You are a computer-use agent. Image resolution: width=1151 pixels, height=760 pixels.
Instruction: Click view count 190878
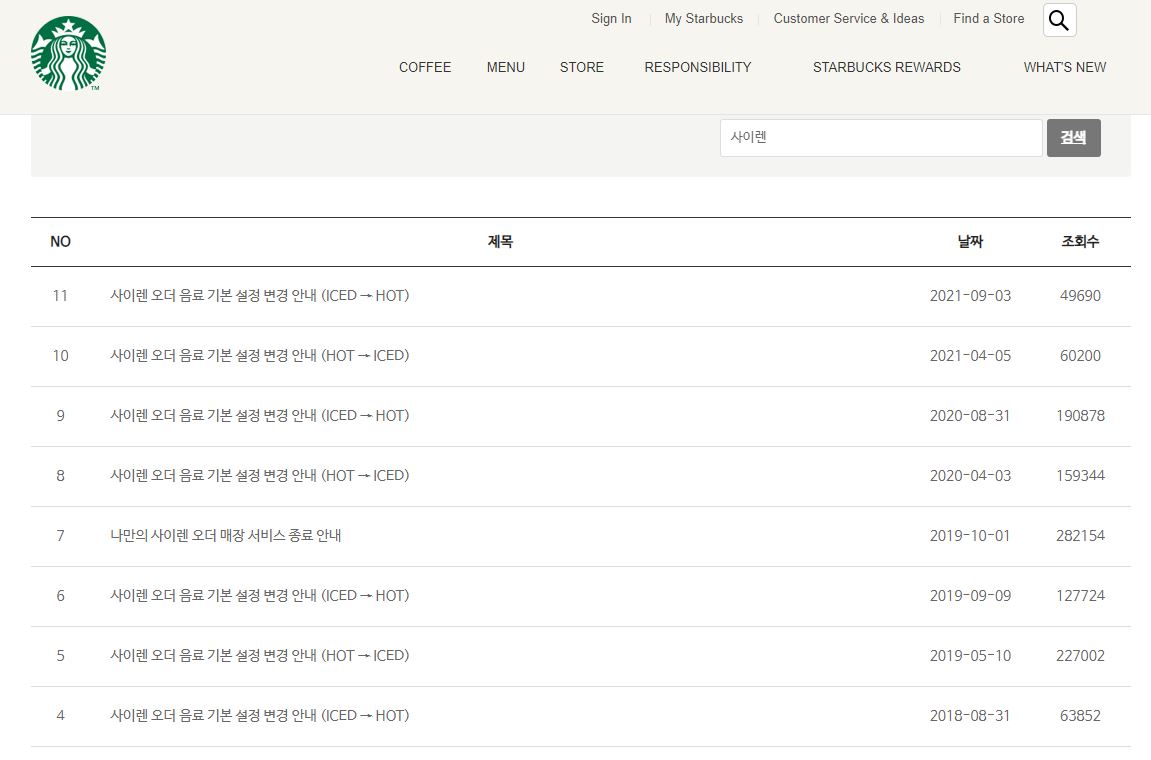pyautogui.click(x=1080, y=416)
